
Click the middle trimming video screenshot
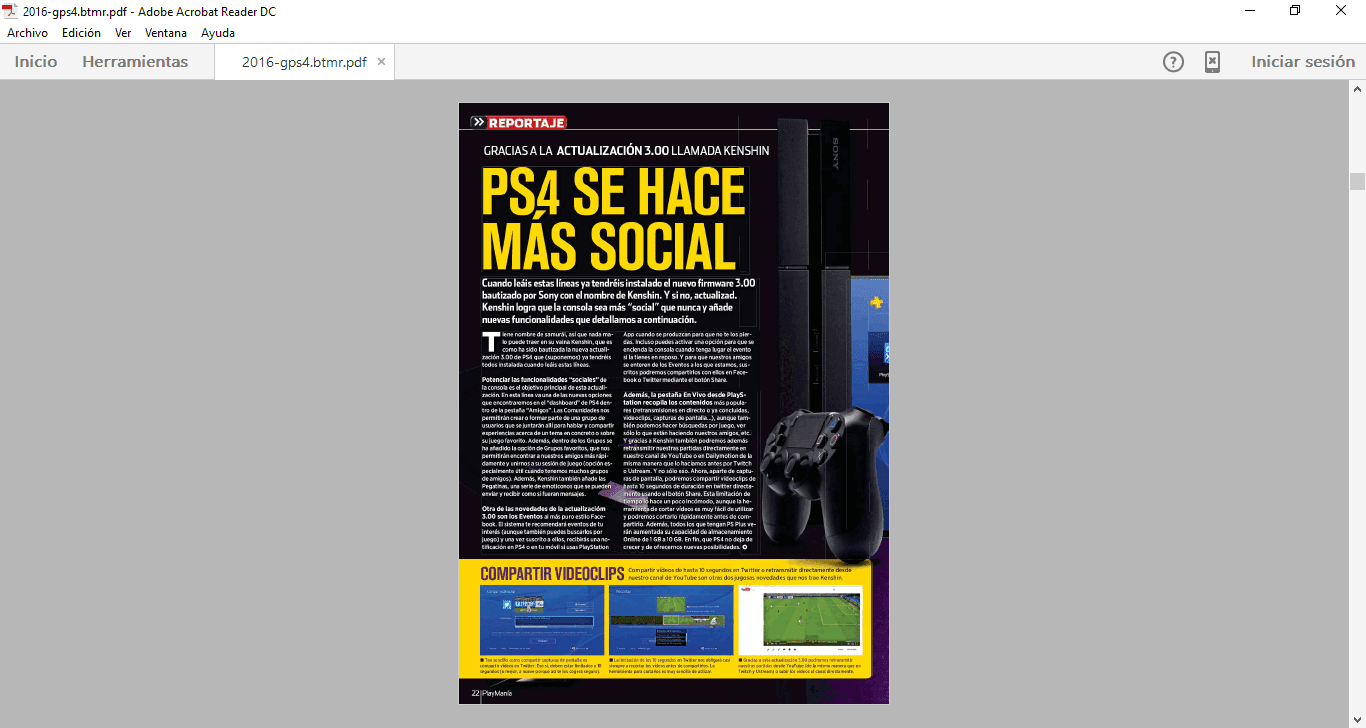tap(671, 620)
